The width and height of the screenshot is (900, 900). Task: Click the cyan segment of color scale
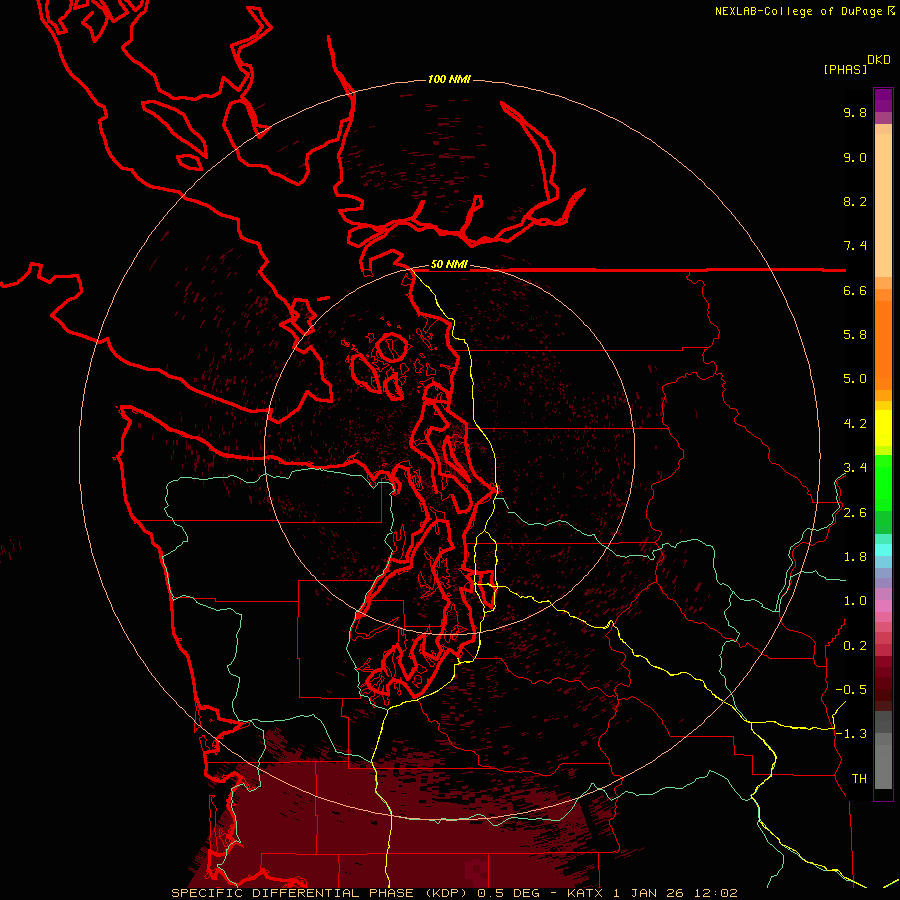(883, 549)
